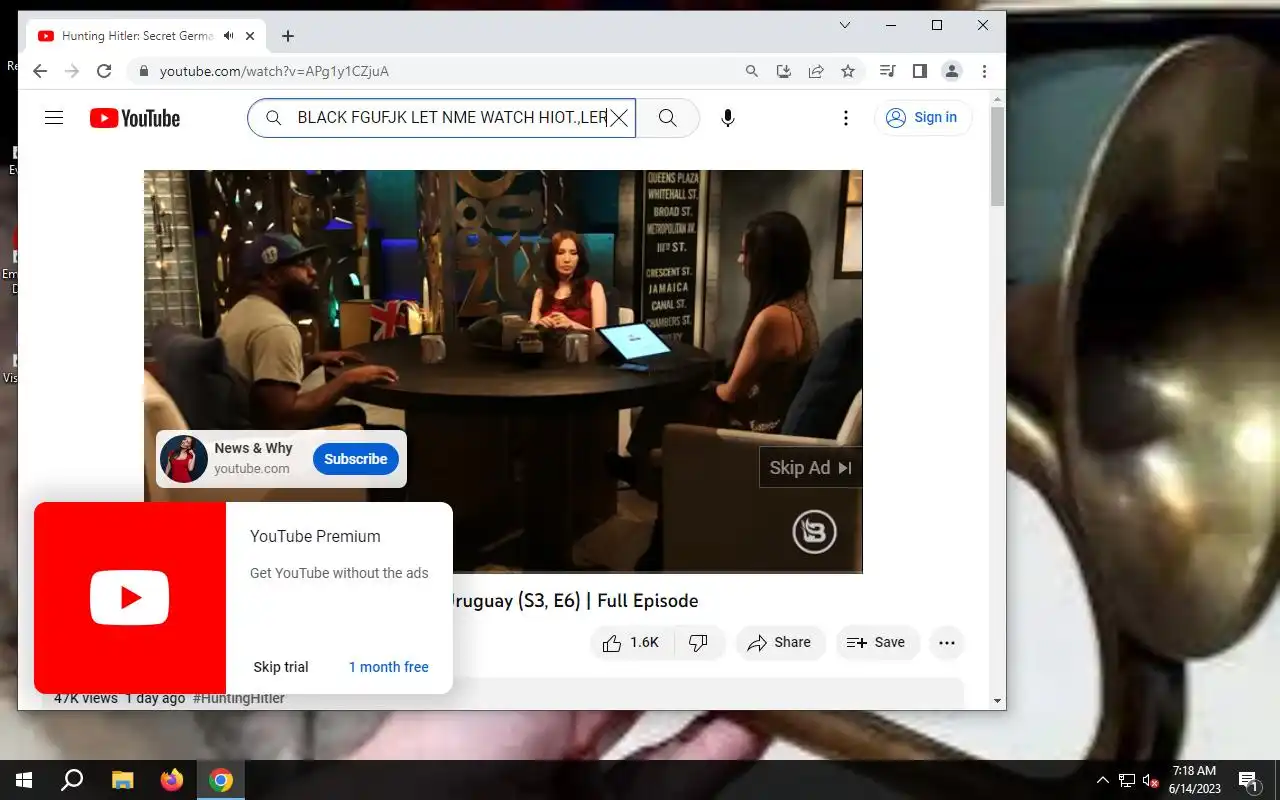Mute the tab via the speaker icon
Viewport: 1280px width, 800px height.
pos(229,36)
